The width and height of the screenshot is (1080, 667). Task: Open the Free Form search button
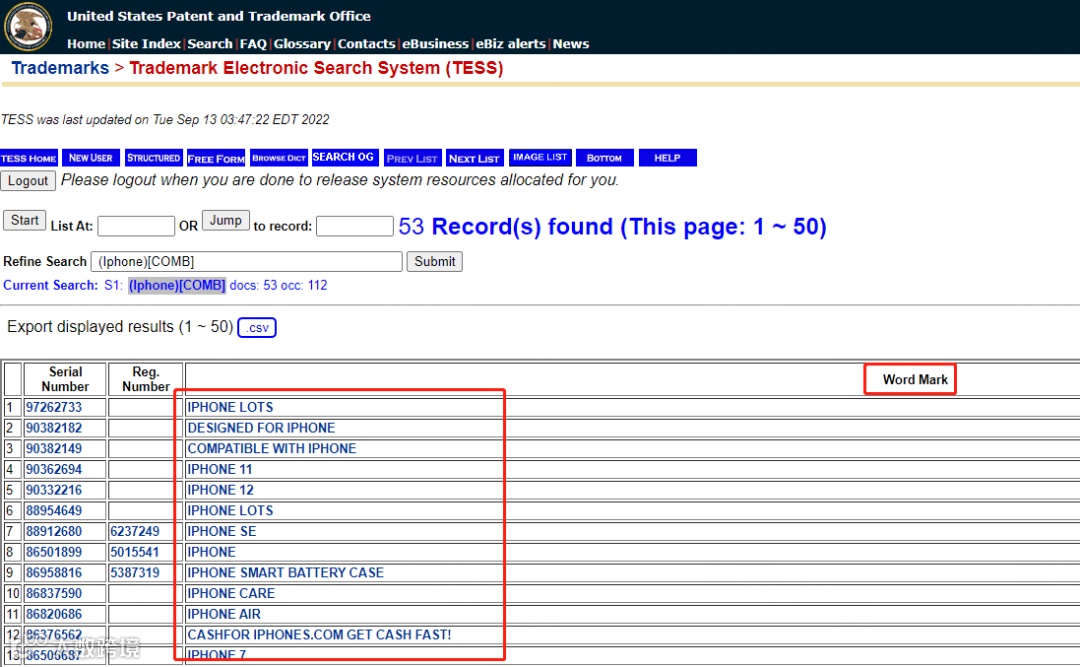[216, 158]
